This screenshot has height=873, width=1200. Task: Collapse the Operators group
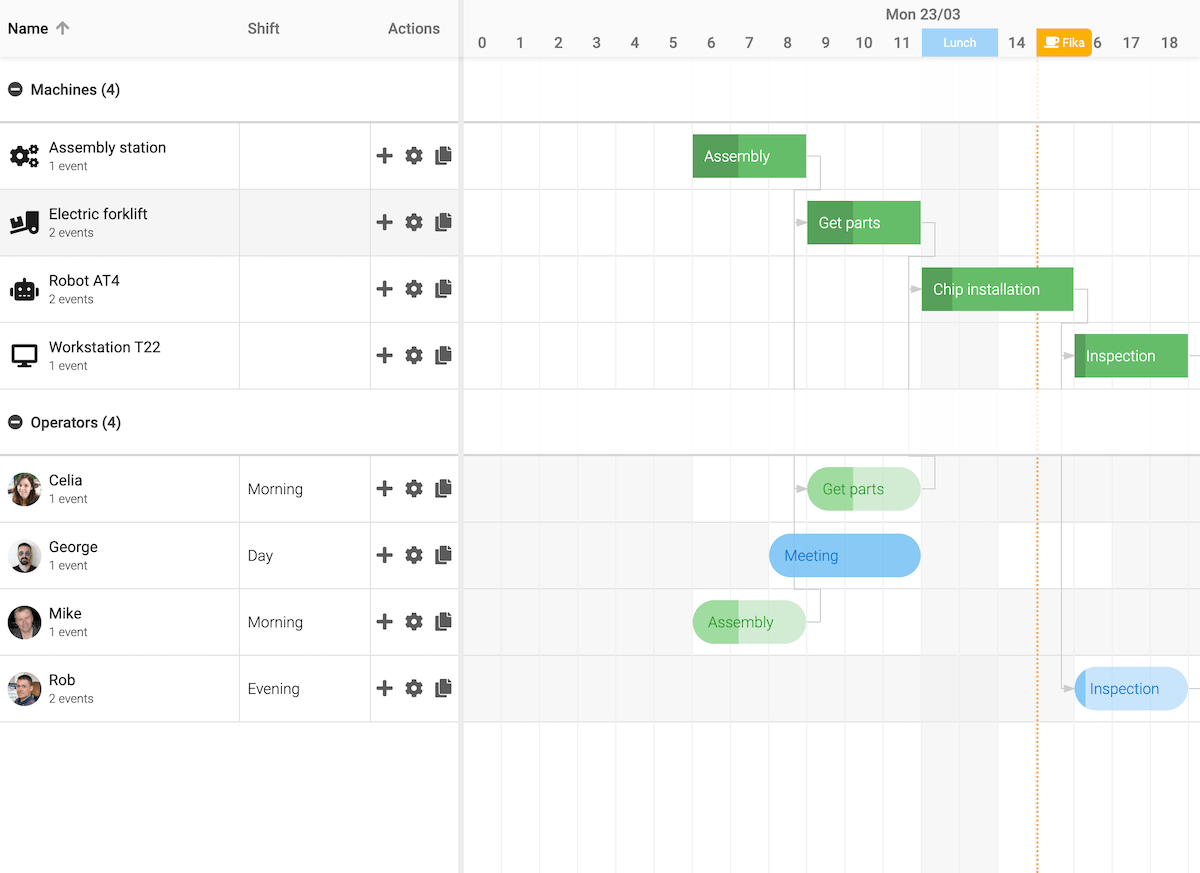tap(14, 422)
